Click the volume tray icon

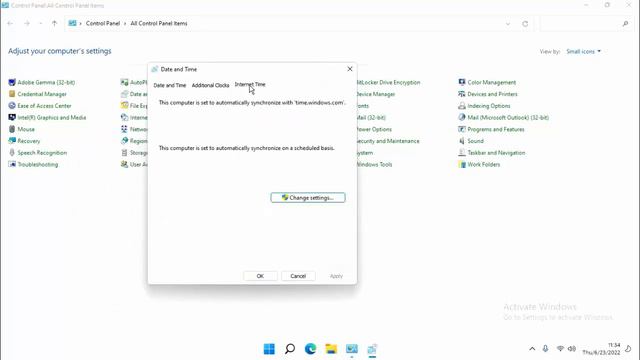coord(572,349)
